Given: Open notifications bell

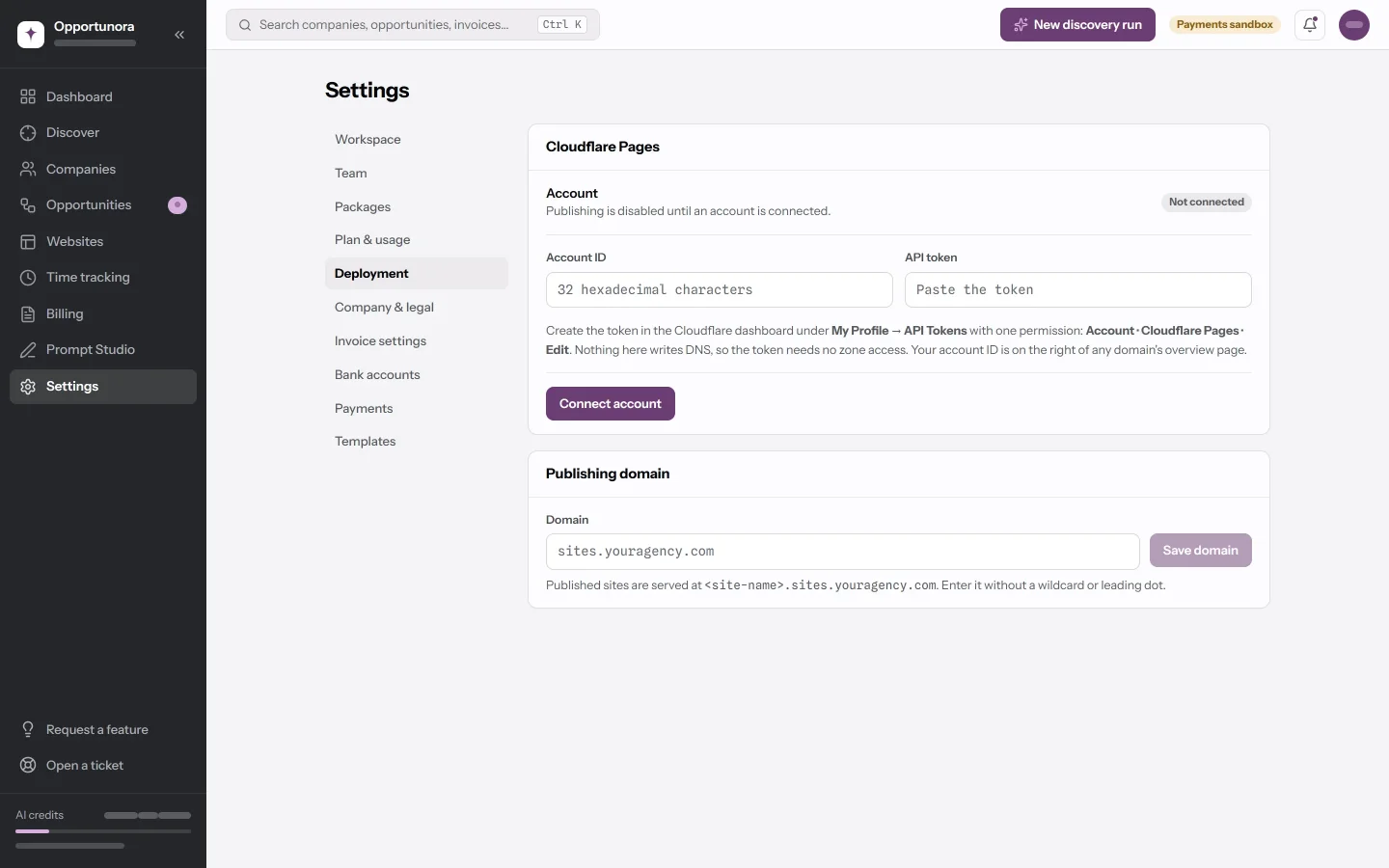Looking at the screenshot, I should (1310, 25).
